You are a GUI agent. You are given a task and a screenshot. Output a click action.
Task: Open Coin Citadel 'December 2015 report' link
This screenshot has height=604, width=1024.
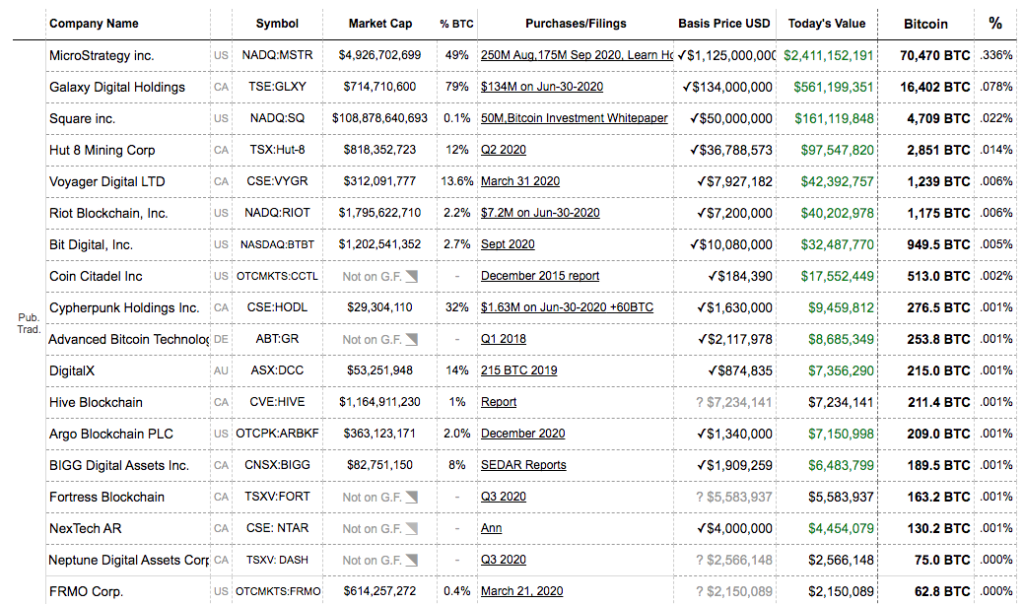point(540,276)
